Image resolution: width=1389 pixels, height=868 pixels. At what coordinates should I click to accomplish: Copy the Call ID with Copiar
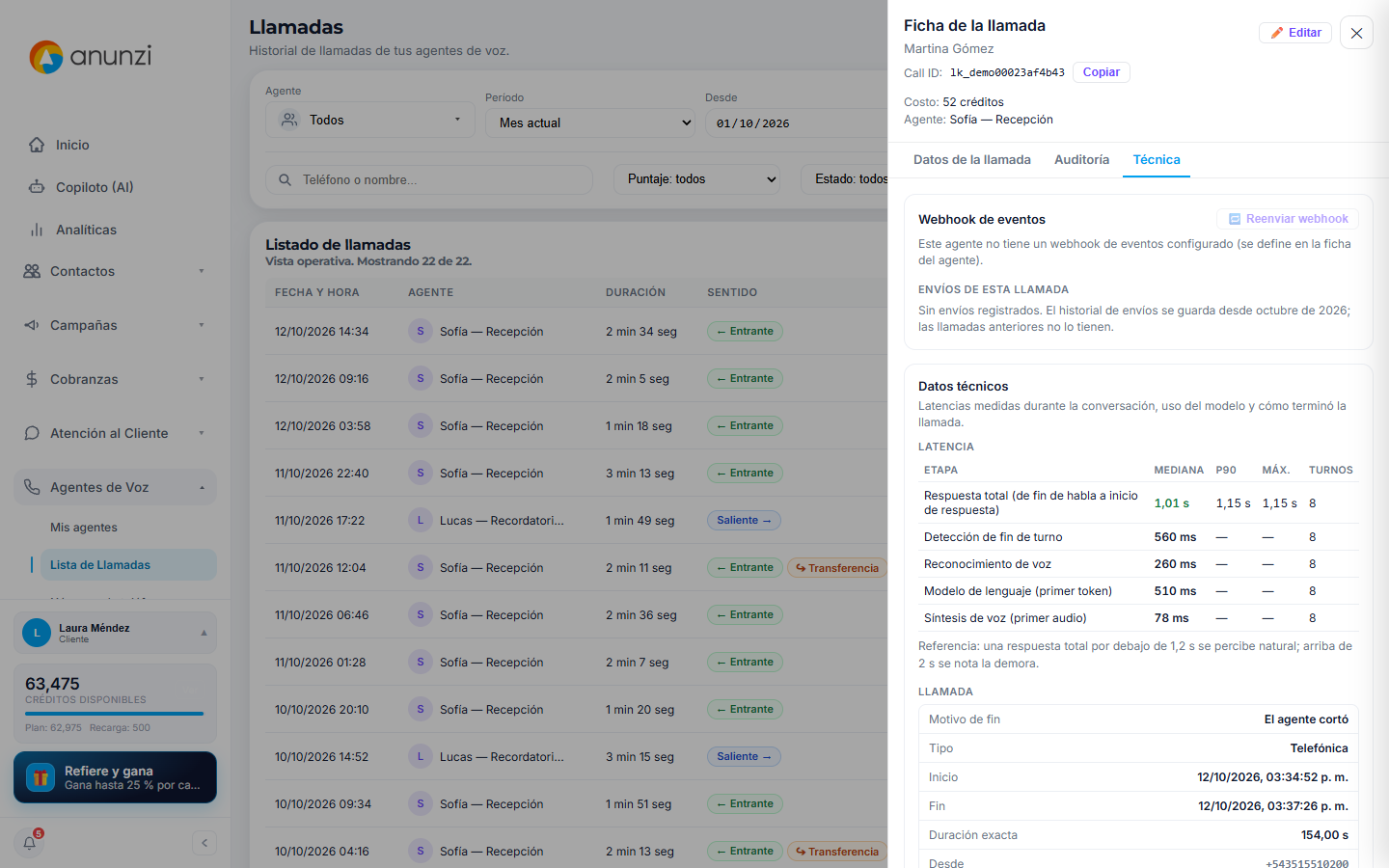coord(1102,72)
